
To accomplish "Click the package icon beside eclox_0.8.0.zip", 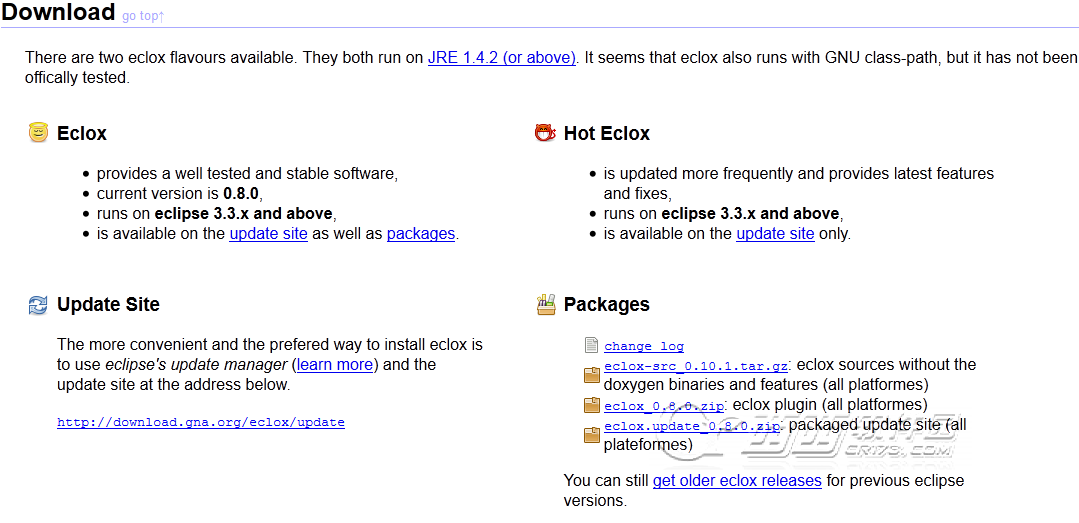I will (x=592, y=406).
